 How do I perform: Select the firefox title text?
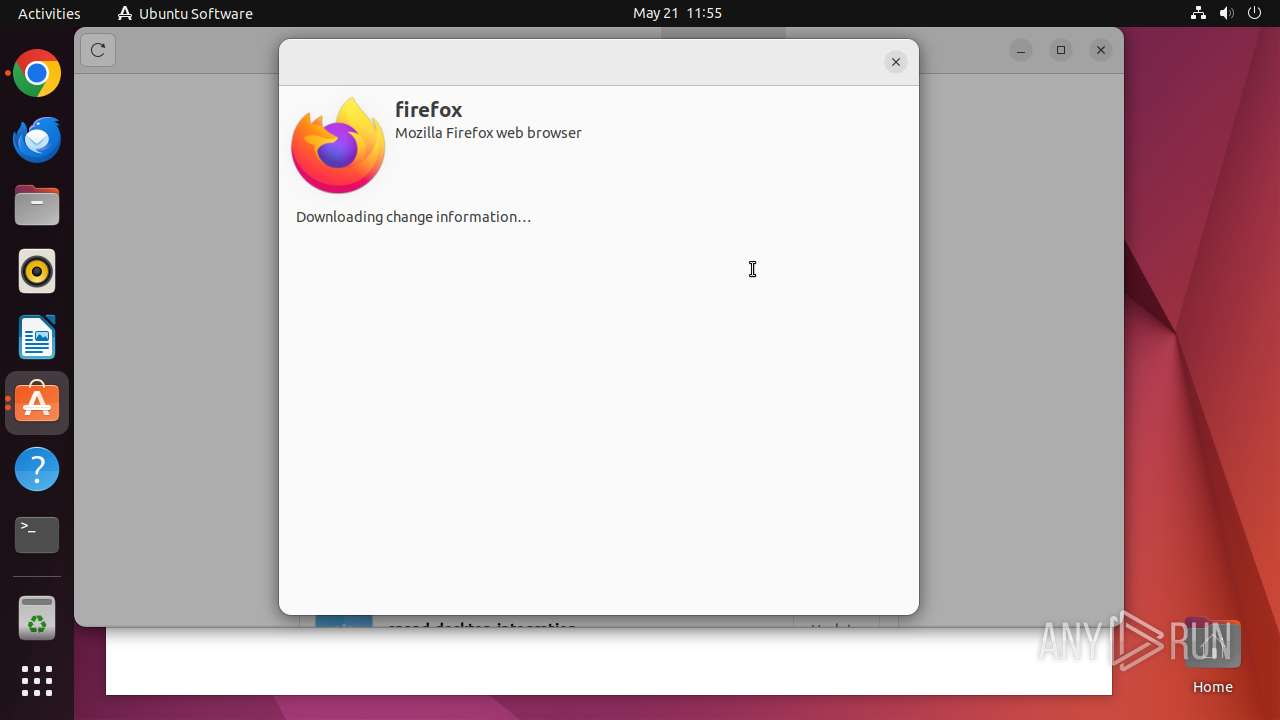(x=428, y=109)
